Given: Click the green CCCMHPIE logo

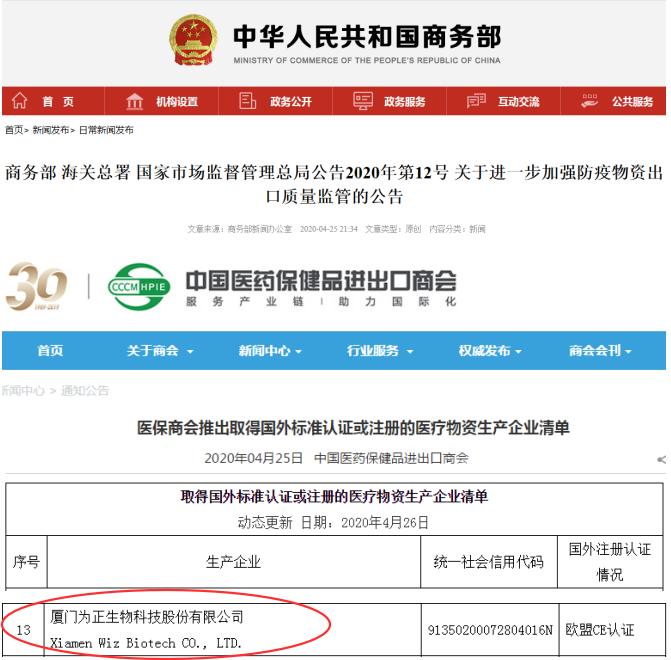Looking at the screenshot, I should pyautogui.click(x=139, y=286).
